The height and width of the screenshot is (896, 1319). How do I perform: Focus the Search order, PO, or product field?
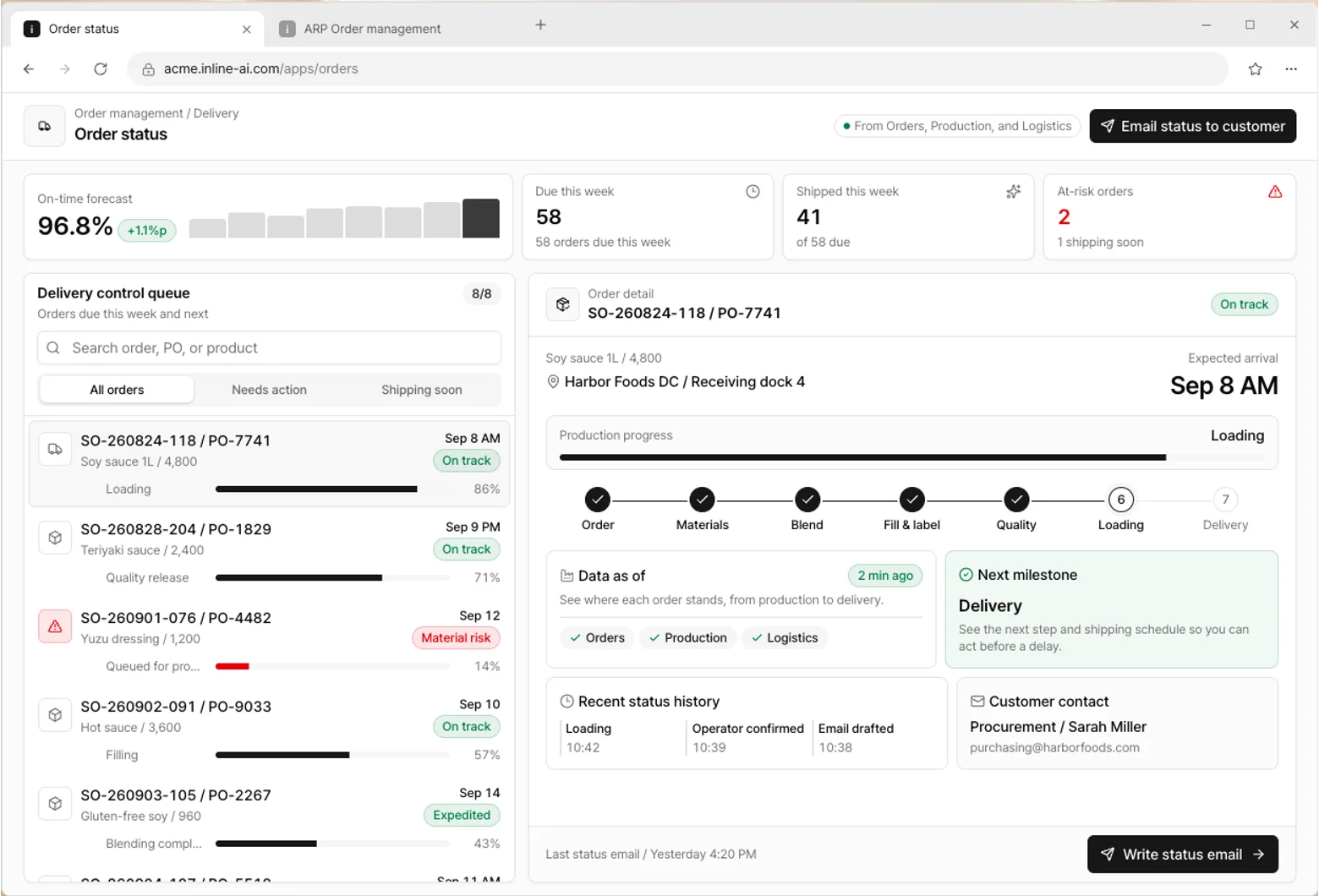[x=269, y=348]
